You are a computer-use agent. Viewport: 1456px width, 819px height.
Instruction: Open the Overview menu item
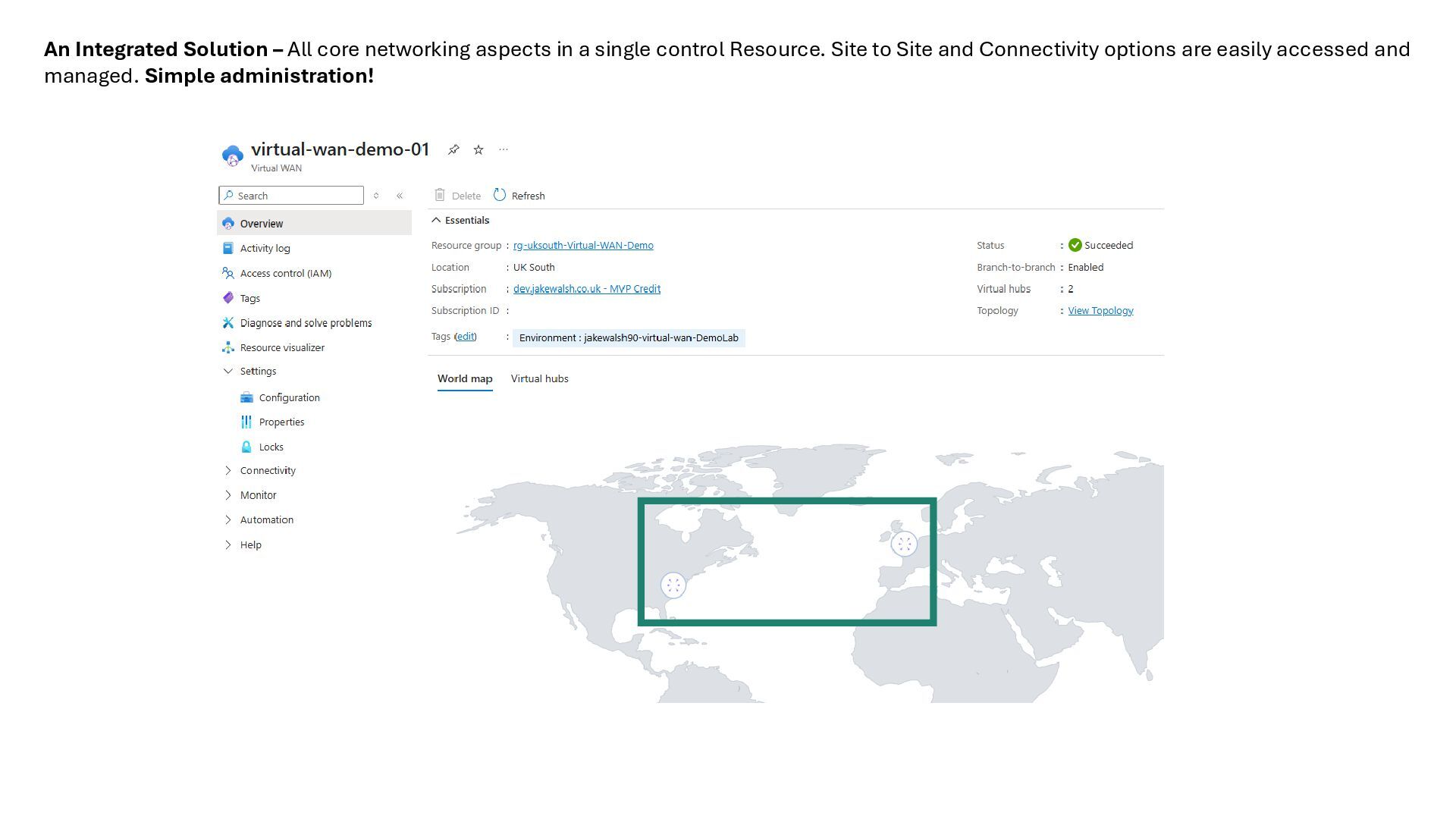(x=315, y=223)
